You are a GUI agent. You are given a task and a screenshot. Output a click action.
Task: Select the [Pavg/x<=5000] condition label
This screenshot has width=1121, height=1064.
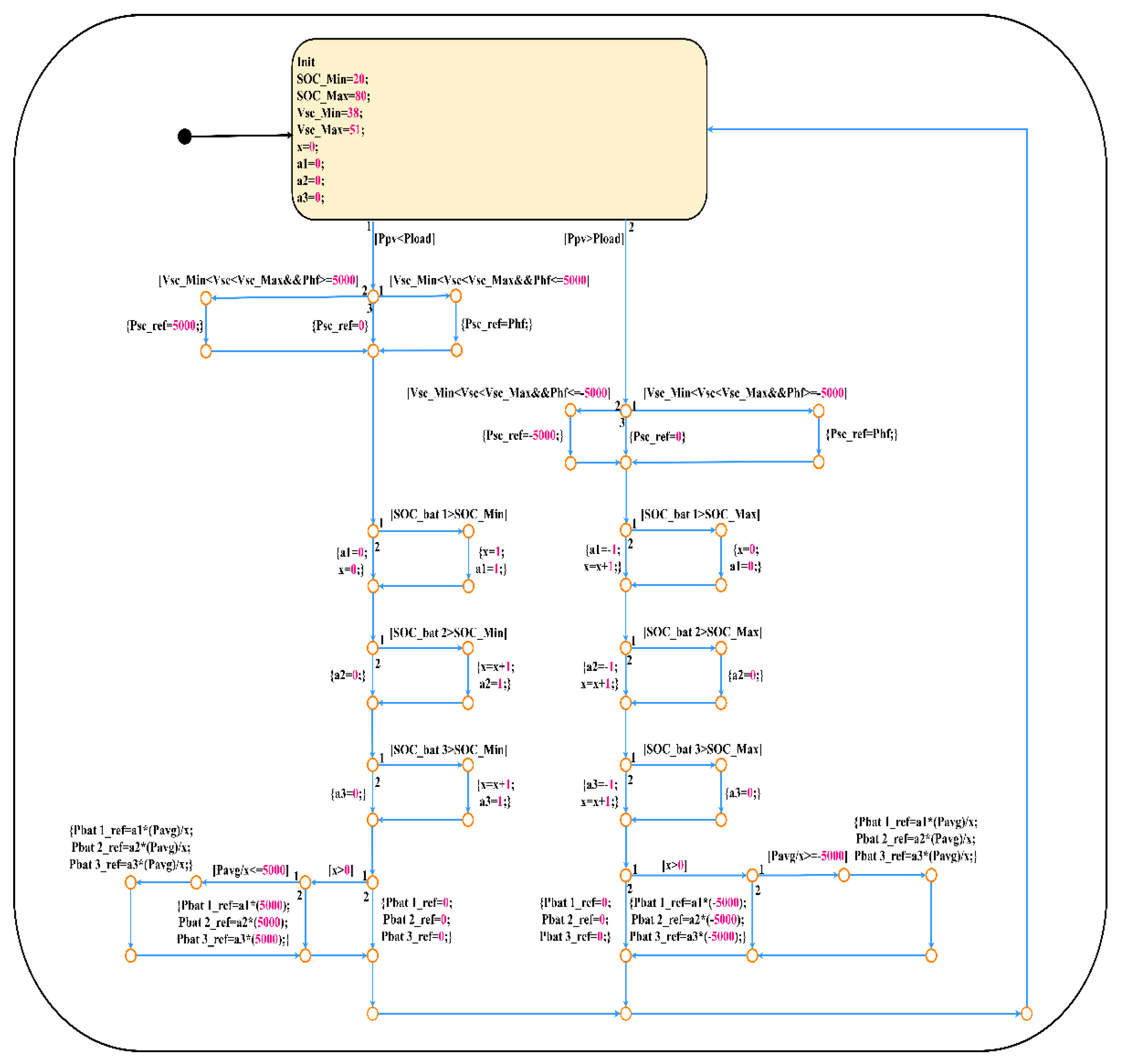coord(251,870)
